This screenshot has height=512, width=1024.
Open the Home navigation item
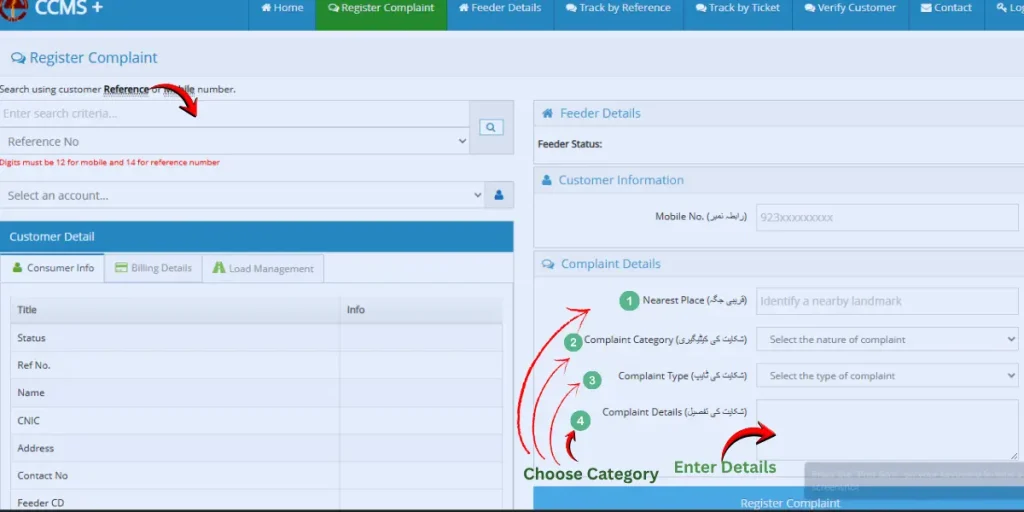click(x=282, y=8)
